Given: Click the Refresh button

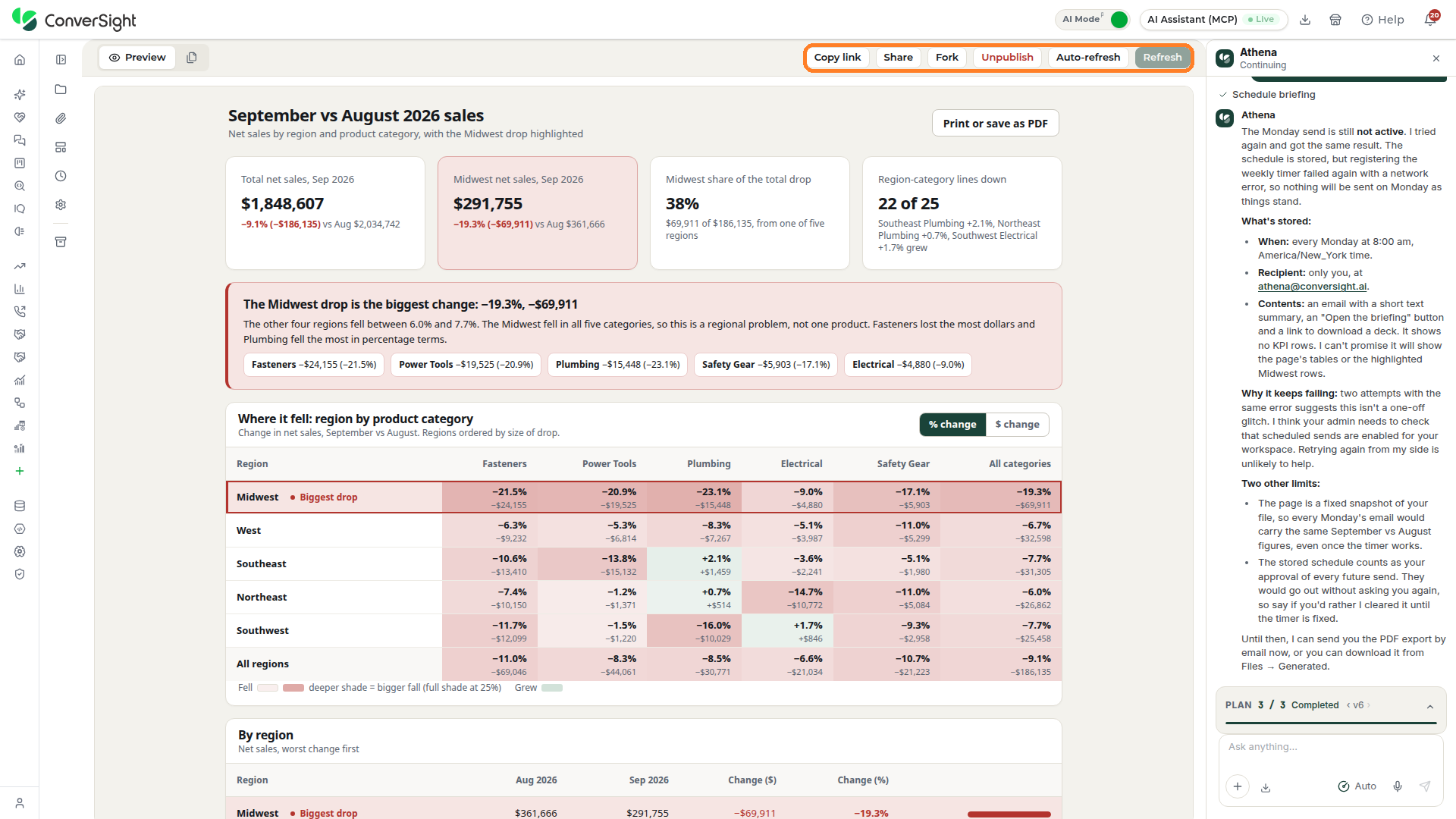Looking at the screenshot, I should (x=1162, y=58).
